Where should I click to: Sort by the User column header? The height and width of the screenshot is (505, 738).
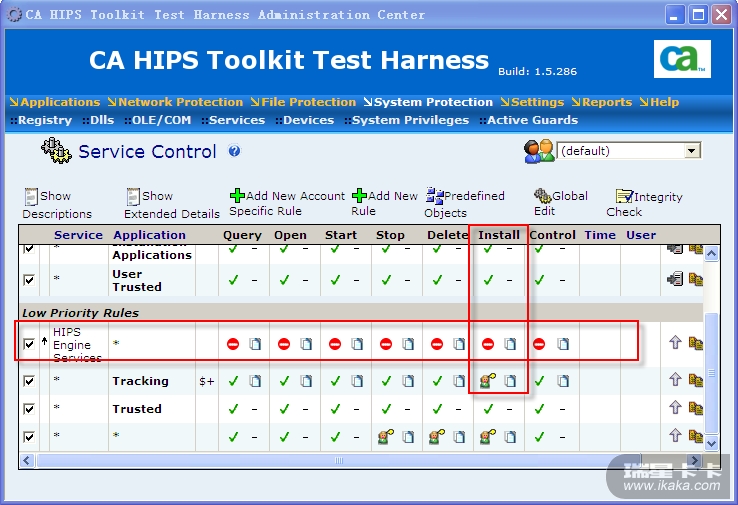[x=641, y=235]
